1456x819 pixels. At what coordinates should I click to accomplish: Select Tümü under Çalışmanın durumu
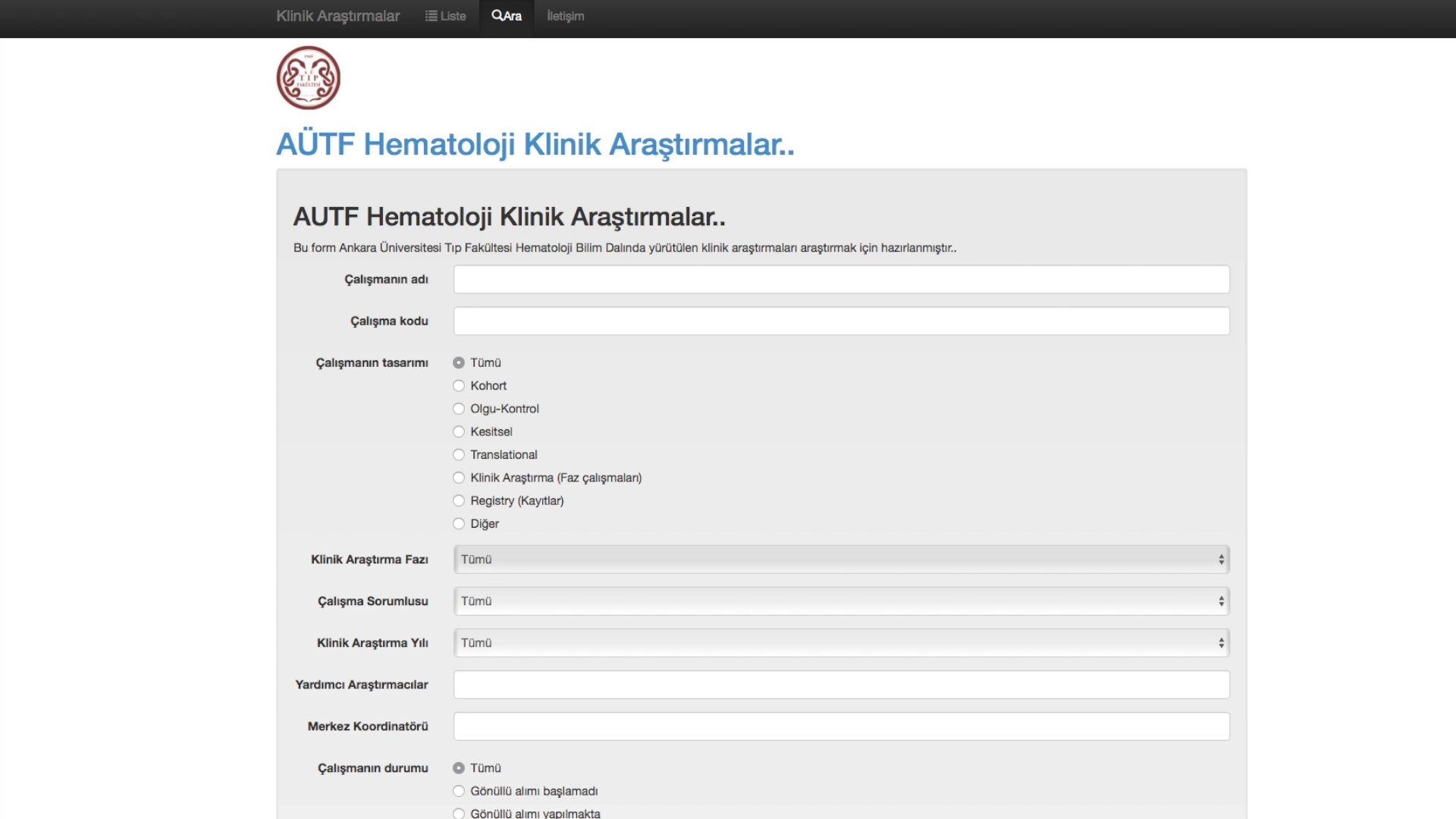pos(459,768)
